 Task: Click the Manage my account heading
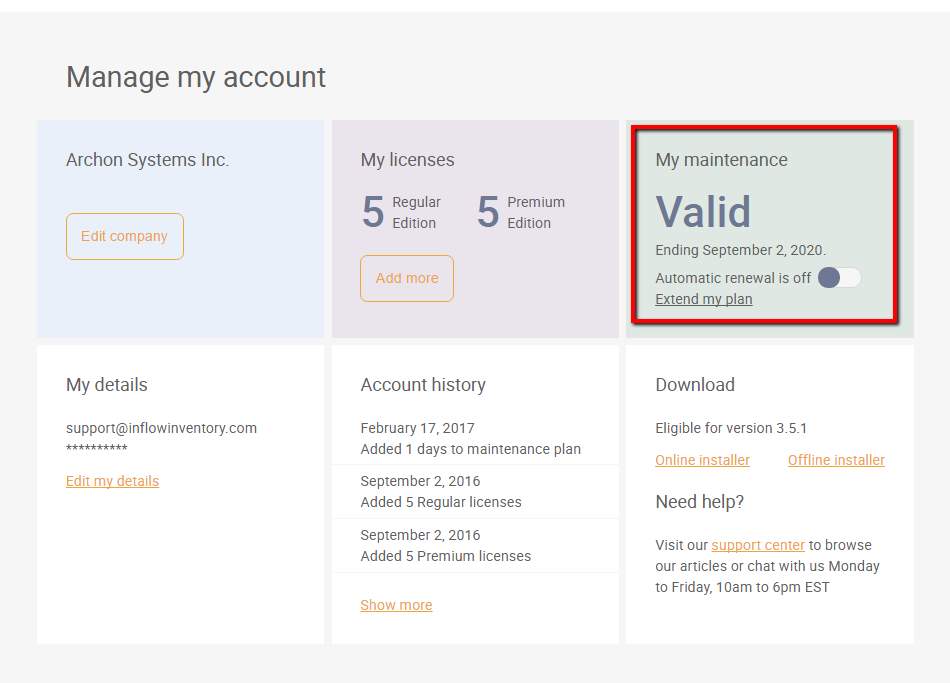[x=196, y=77]
